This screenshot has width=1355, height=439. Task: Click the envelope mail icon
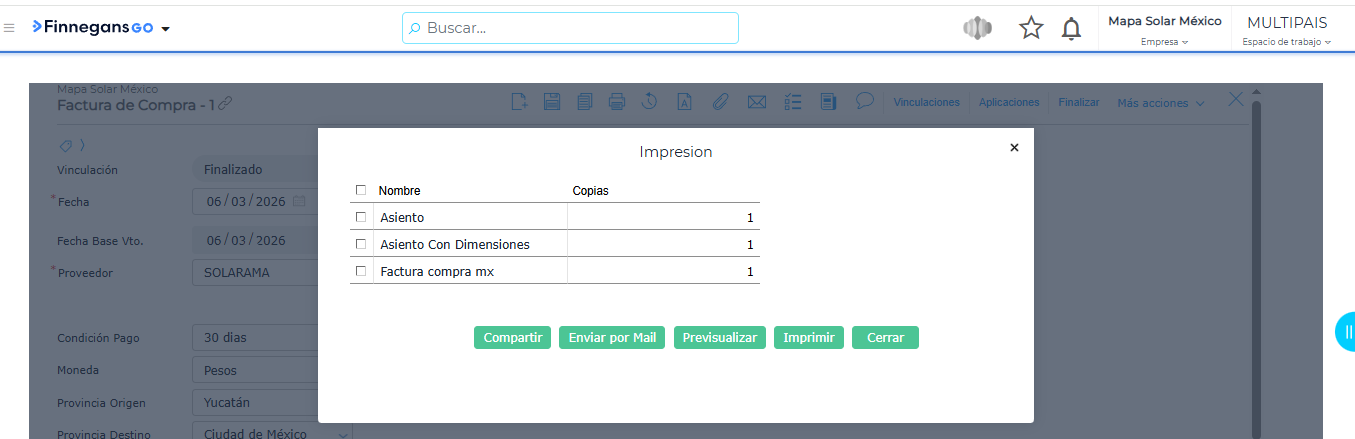point(756,101)
